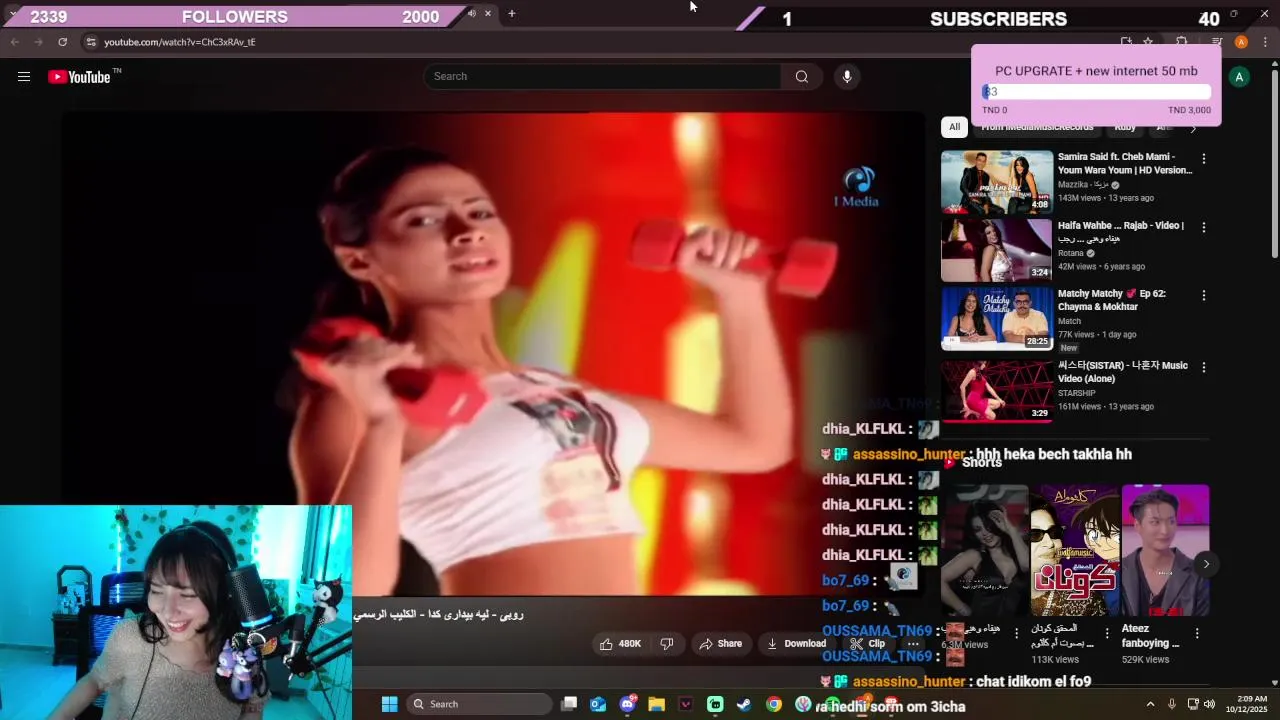Select the From IMediaMusicRecords chip
This screenshot has width=1280, height=720.
tap(1037, 129)
